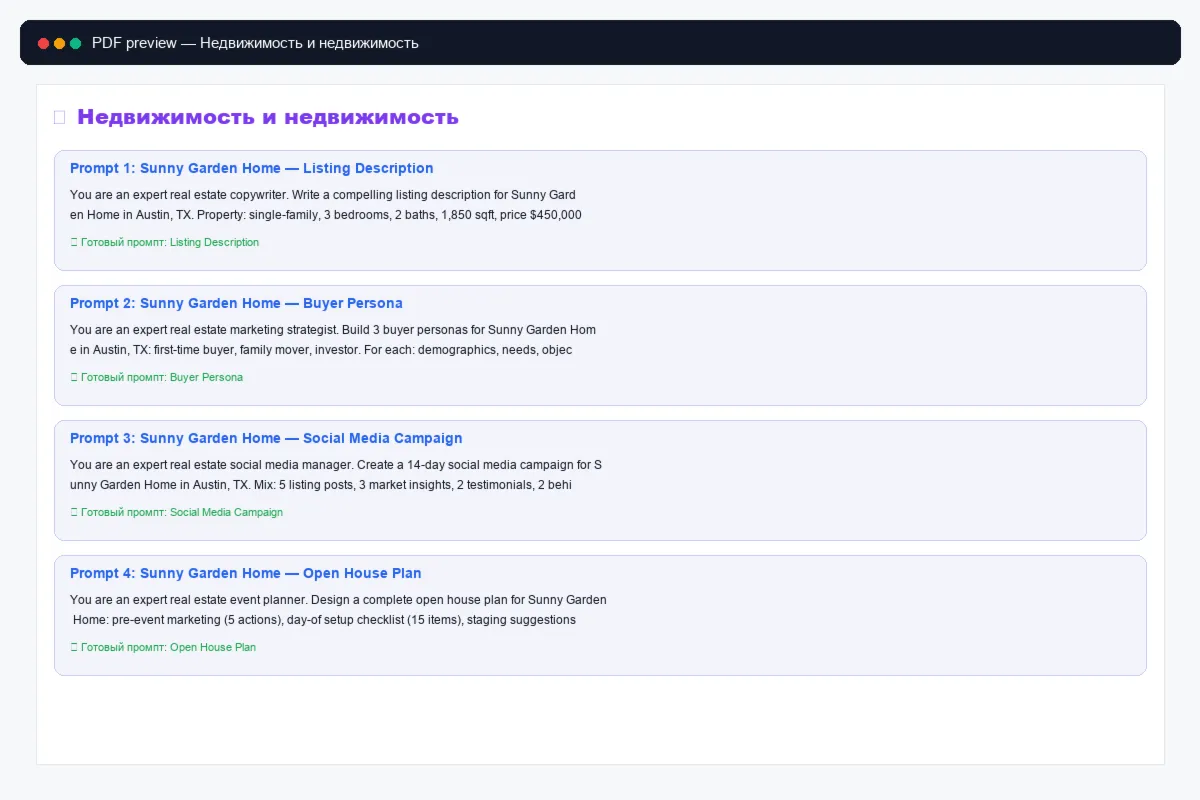The image size is (1200, 800).
Task: Click the line mentioning '5 listing posts, 3 market insights'
Action: point(320,485)
